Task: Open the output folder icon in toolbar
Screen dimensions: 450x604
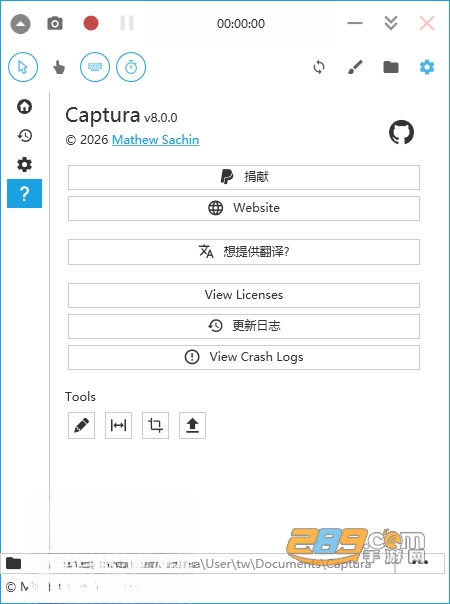Action: [391, 67]
